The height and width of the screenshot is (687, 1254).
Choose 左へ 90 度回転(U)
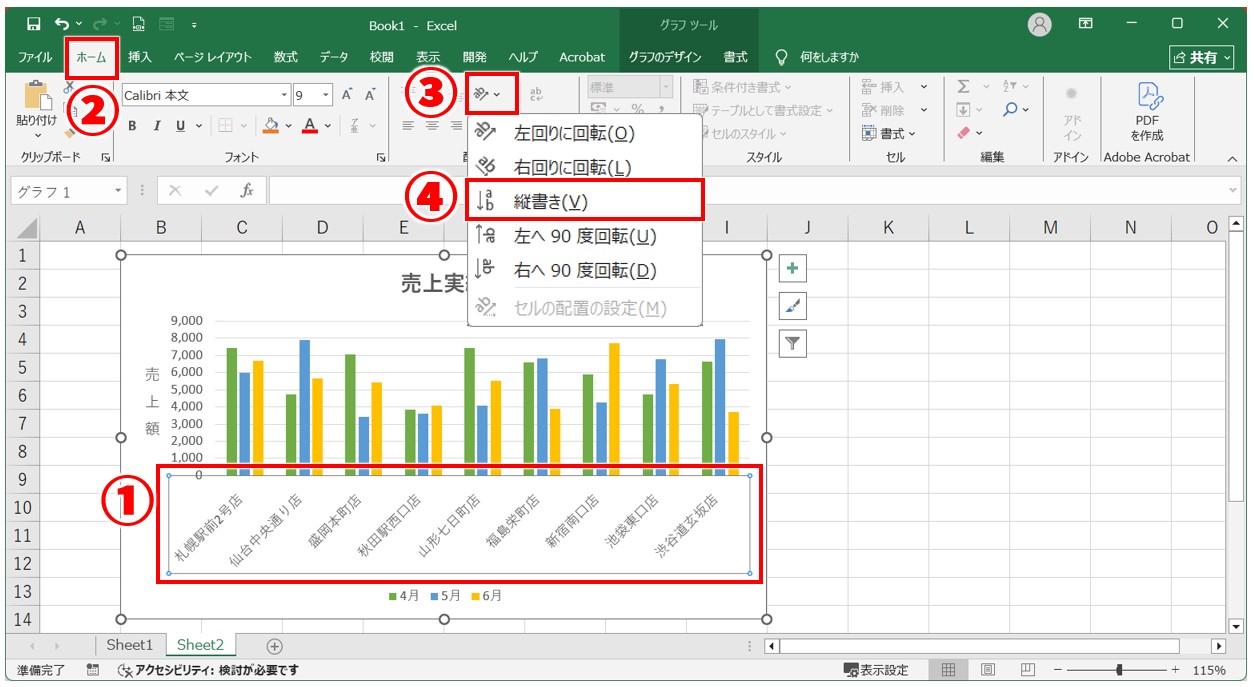(x=585, y=236)
